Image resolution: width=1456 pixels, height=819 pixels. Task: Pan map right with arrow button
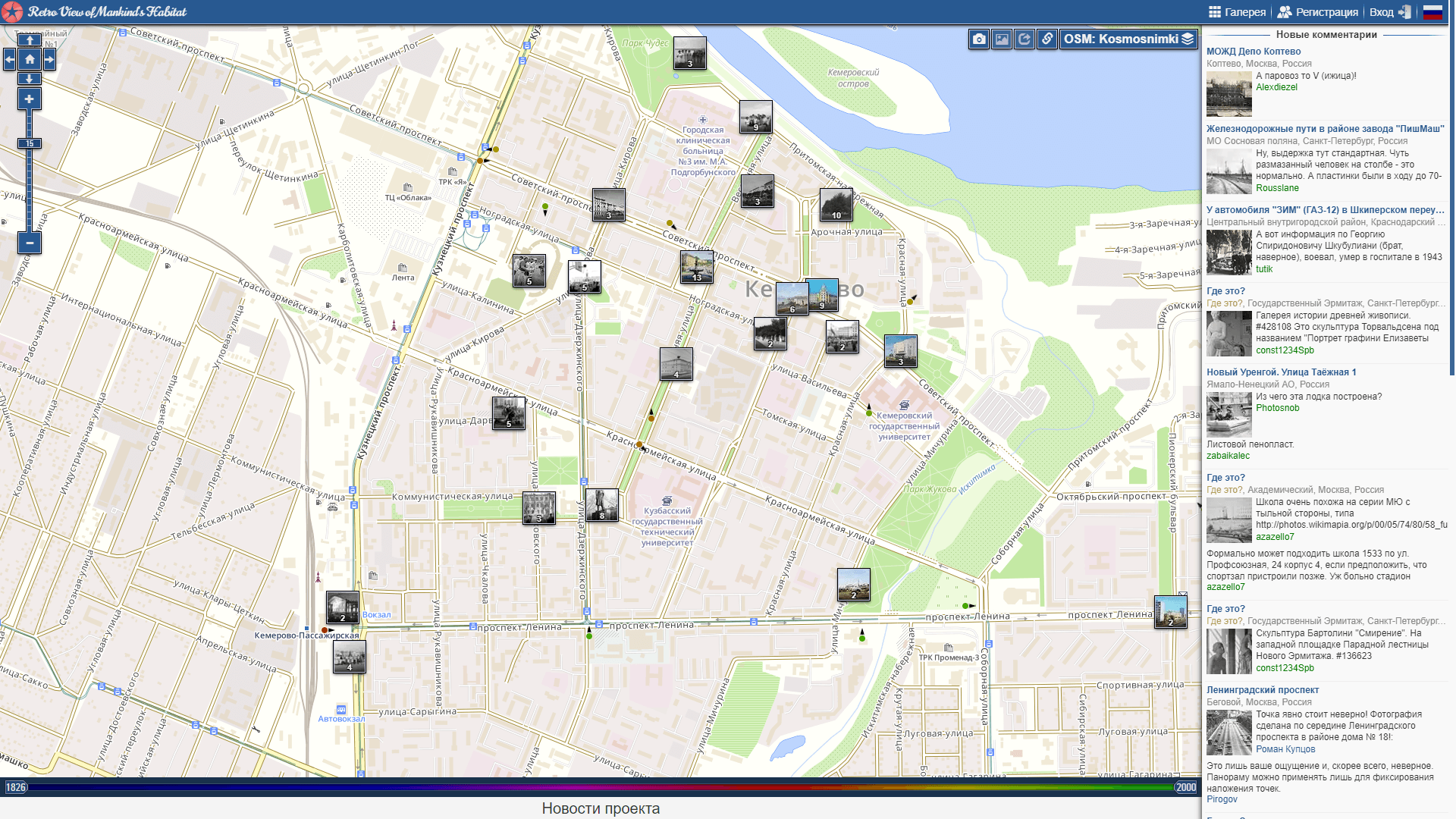pyautogui.click(x=49, y=59)
